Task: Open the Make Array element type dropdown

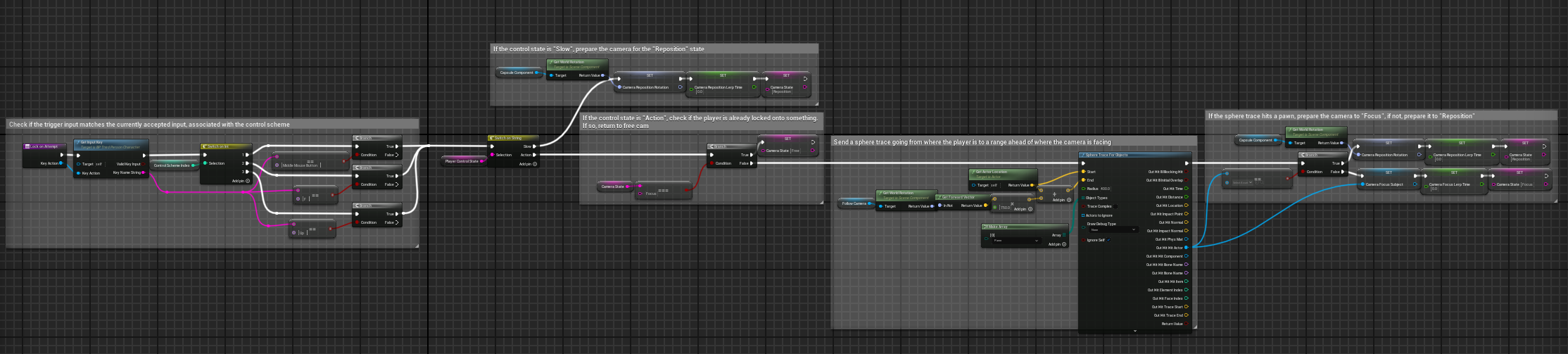Action: [1015, 241]
